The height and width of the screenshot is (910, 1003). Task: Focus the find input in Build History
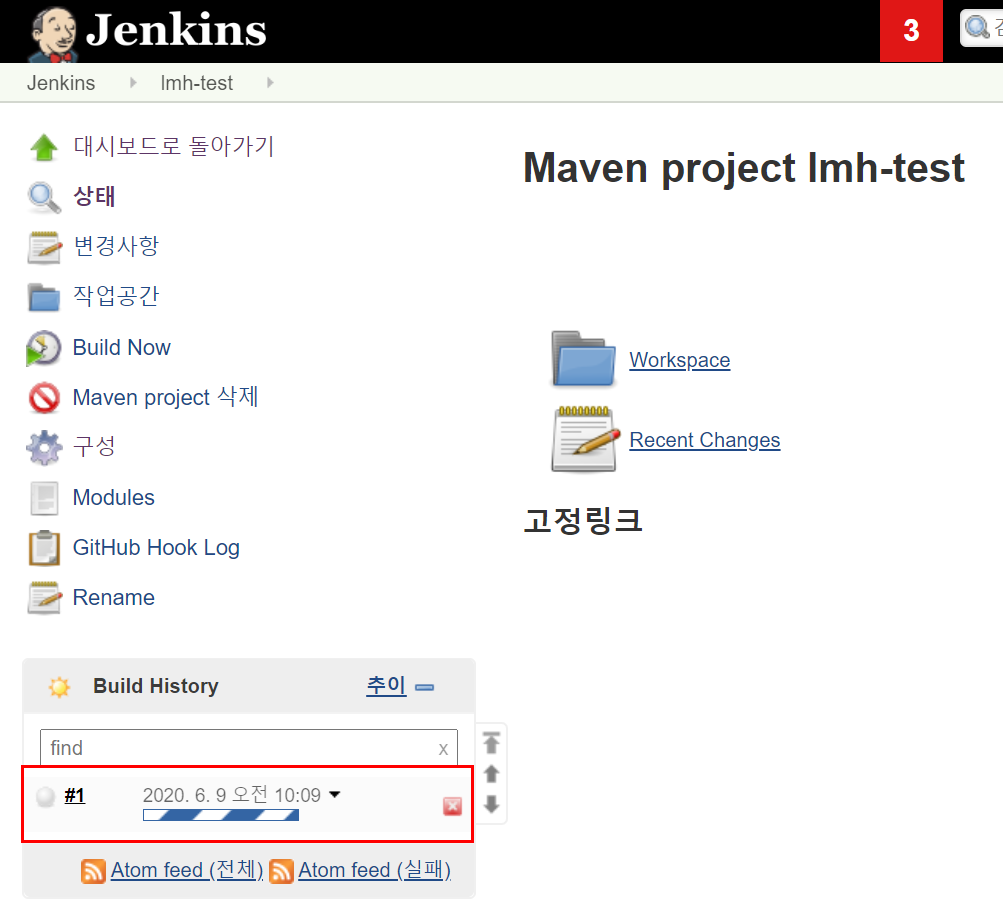249,748
